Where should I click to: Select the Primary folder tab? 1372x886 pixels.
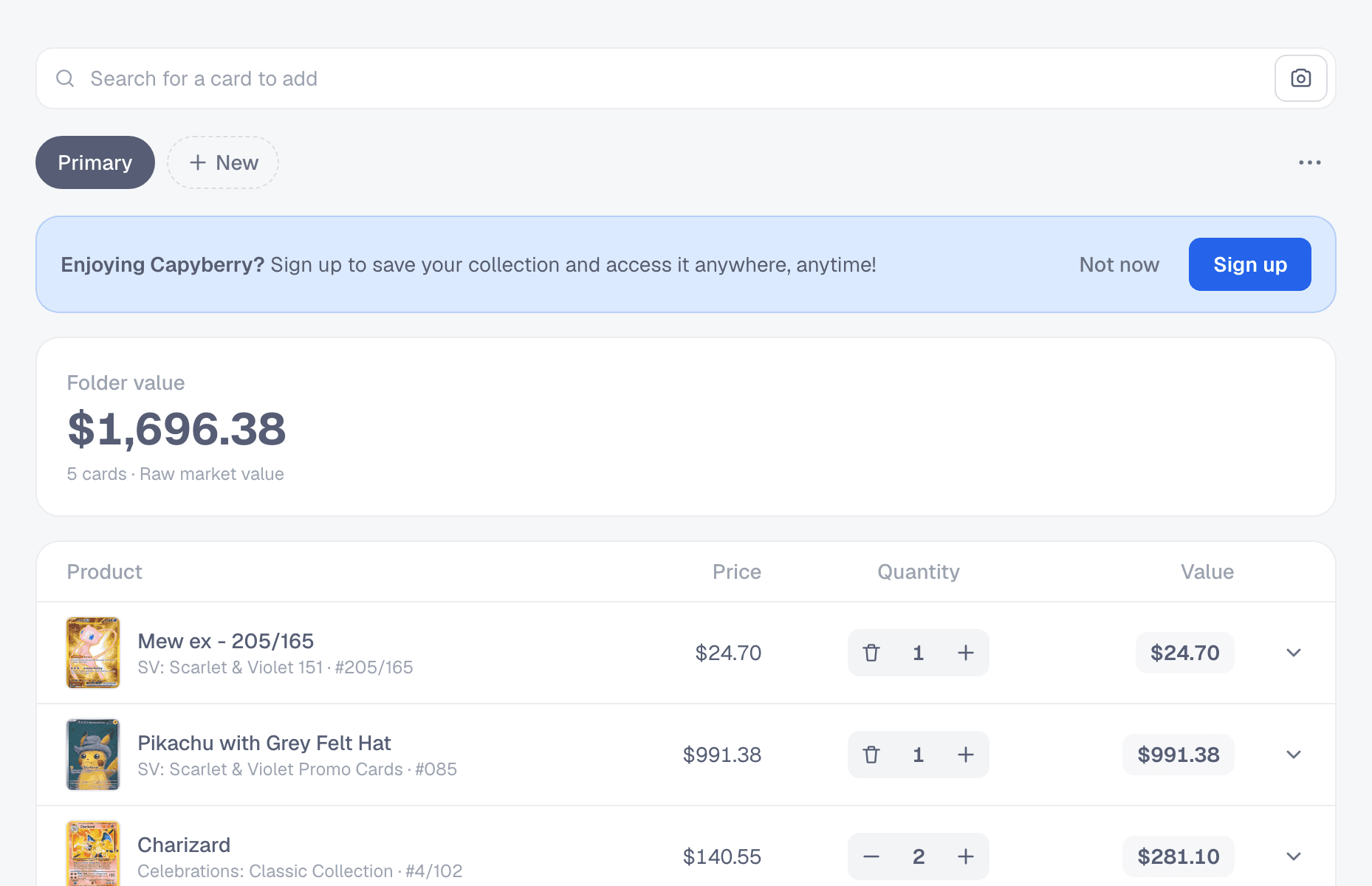pos(95,162)
